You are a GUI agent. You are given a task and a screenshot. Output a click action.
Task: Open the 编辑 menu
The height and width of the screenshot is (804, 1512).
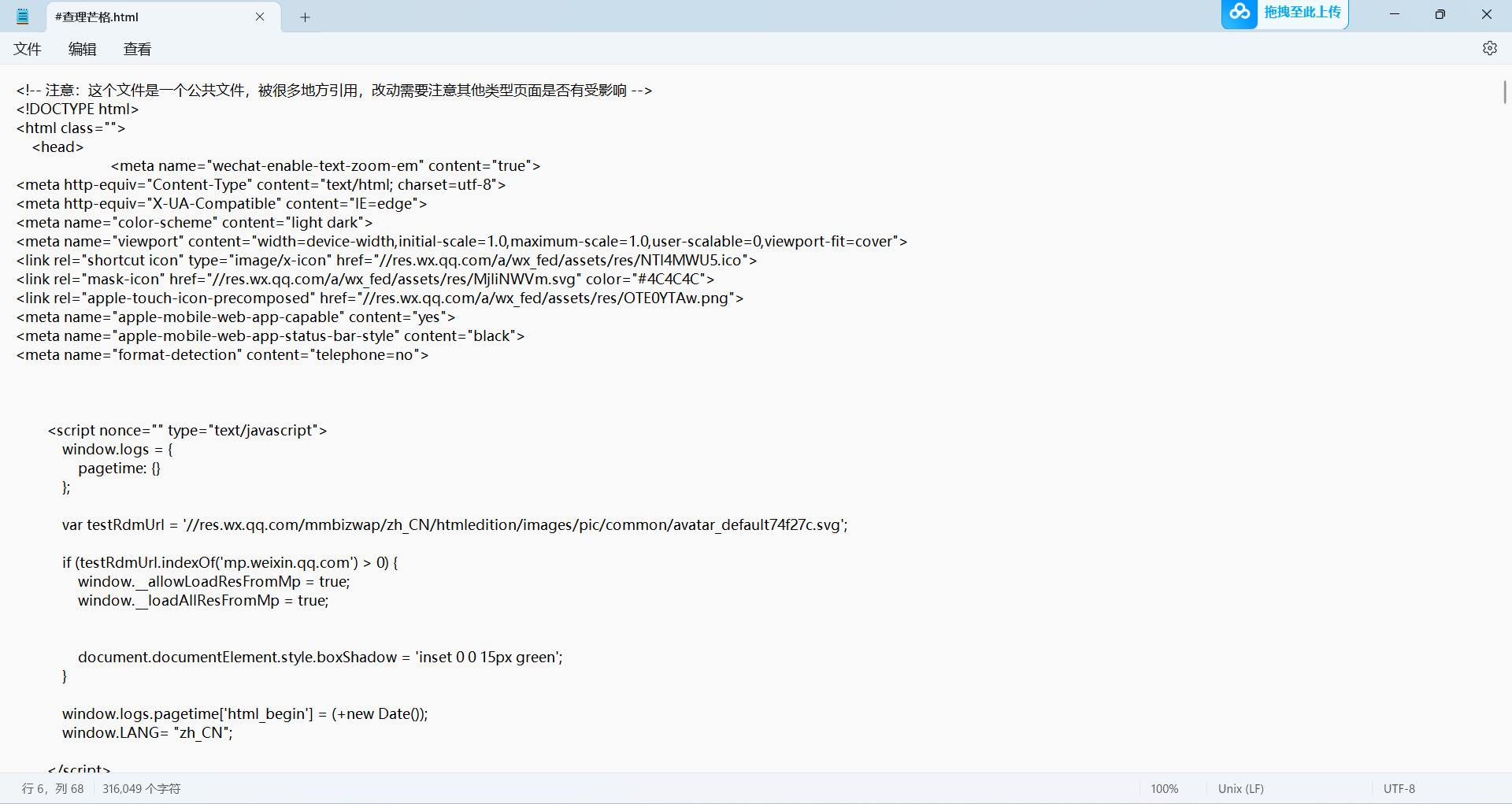pos(83,49)
